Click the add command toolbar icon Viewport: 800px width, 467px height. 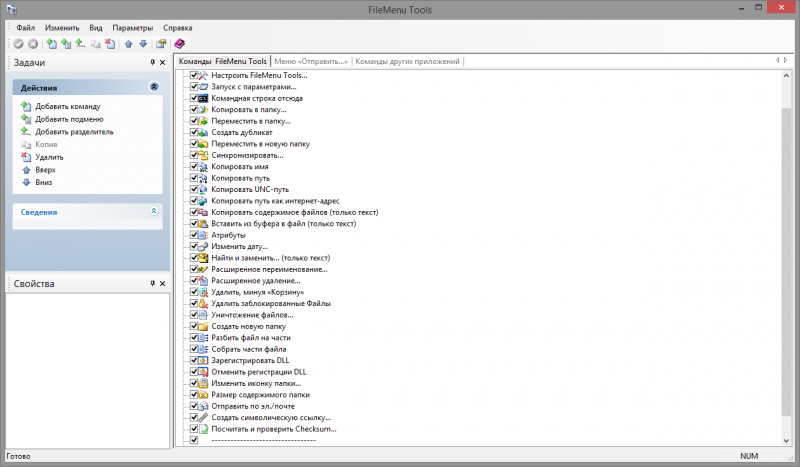(x=51, y=44)
